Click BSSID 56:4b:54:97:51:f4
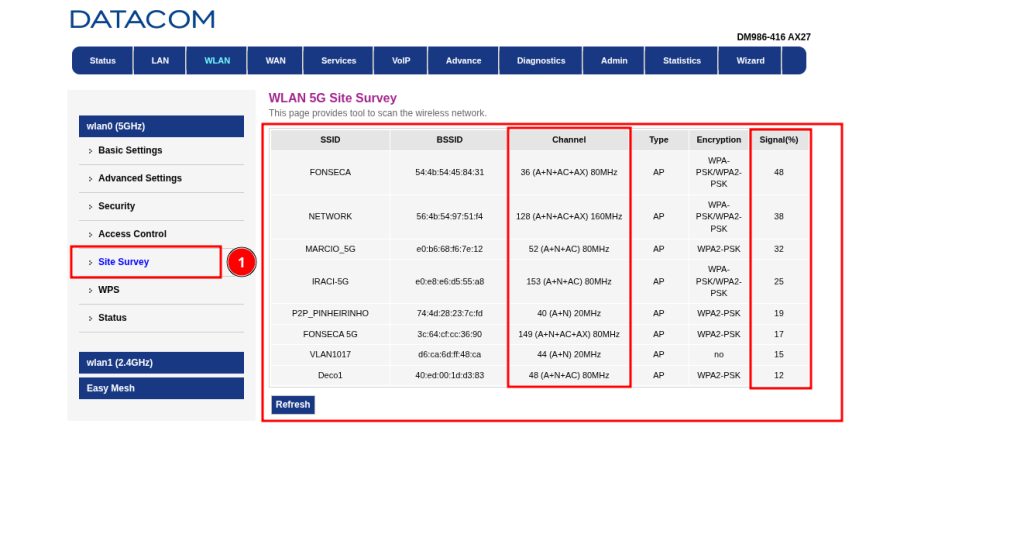The height and width of the screenshot is (541, 1024). tap(449, 217)
